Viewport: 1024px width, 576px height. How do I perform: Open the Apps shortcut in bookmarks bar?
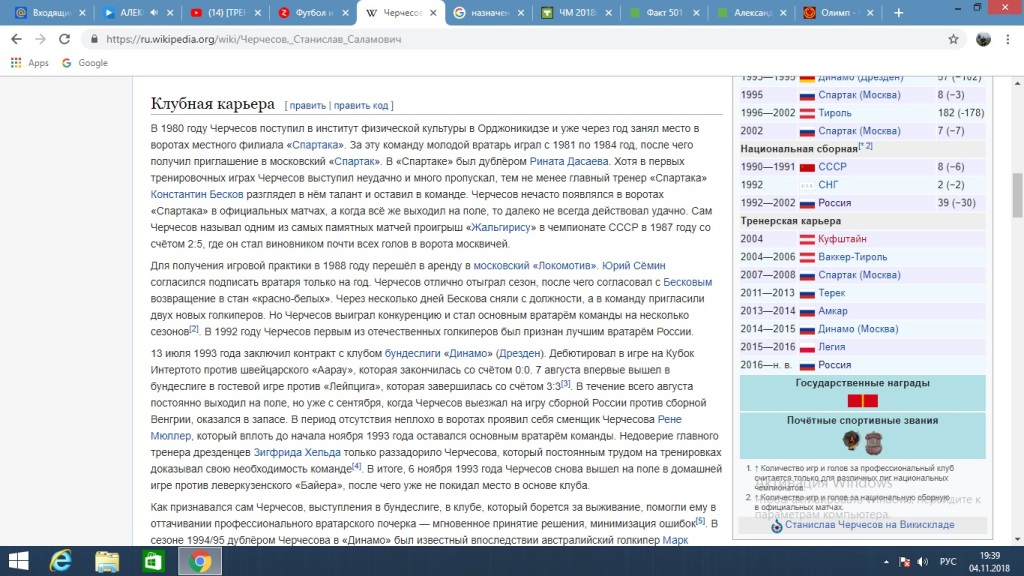(x=29, y=63)
